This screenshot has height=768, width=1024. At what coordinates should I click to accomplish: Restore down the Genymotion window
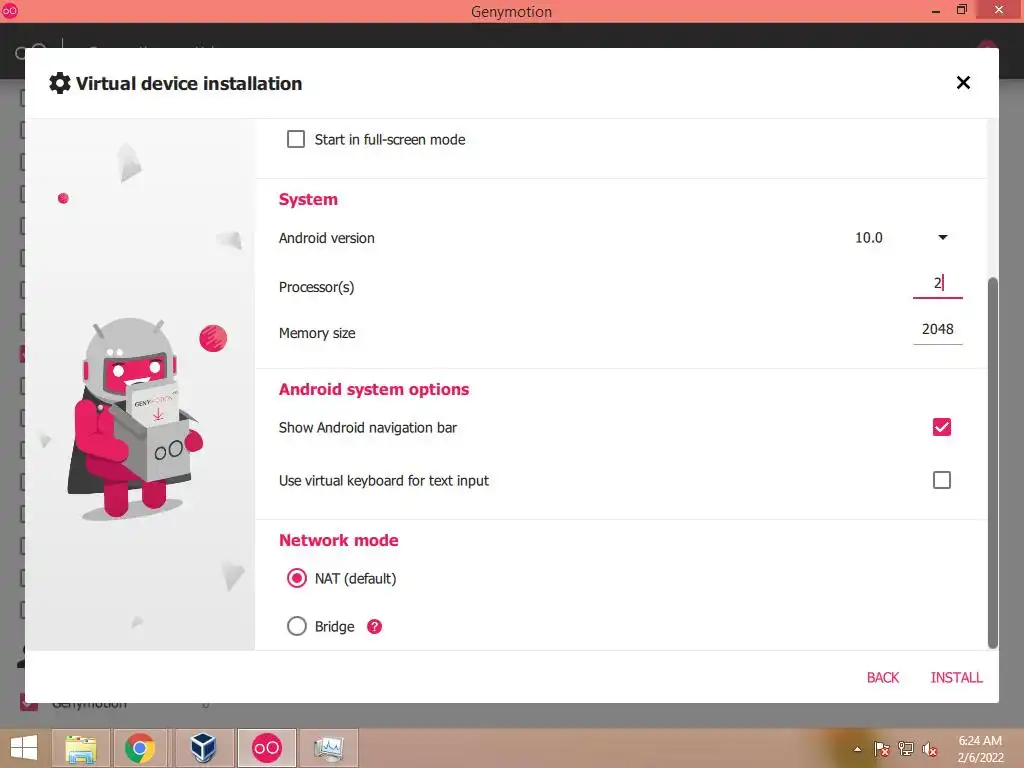(x=961, y=10)
